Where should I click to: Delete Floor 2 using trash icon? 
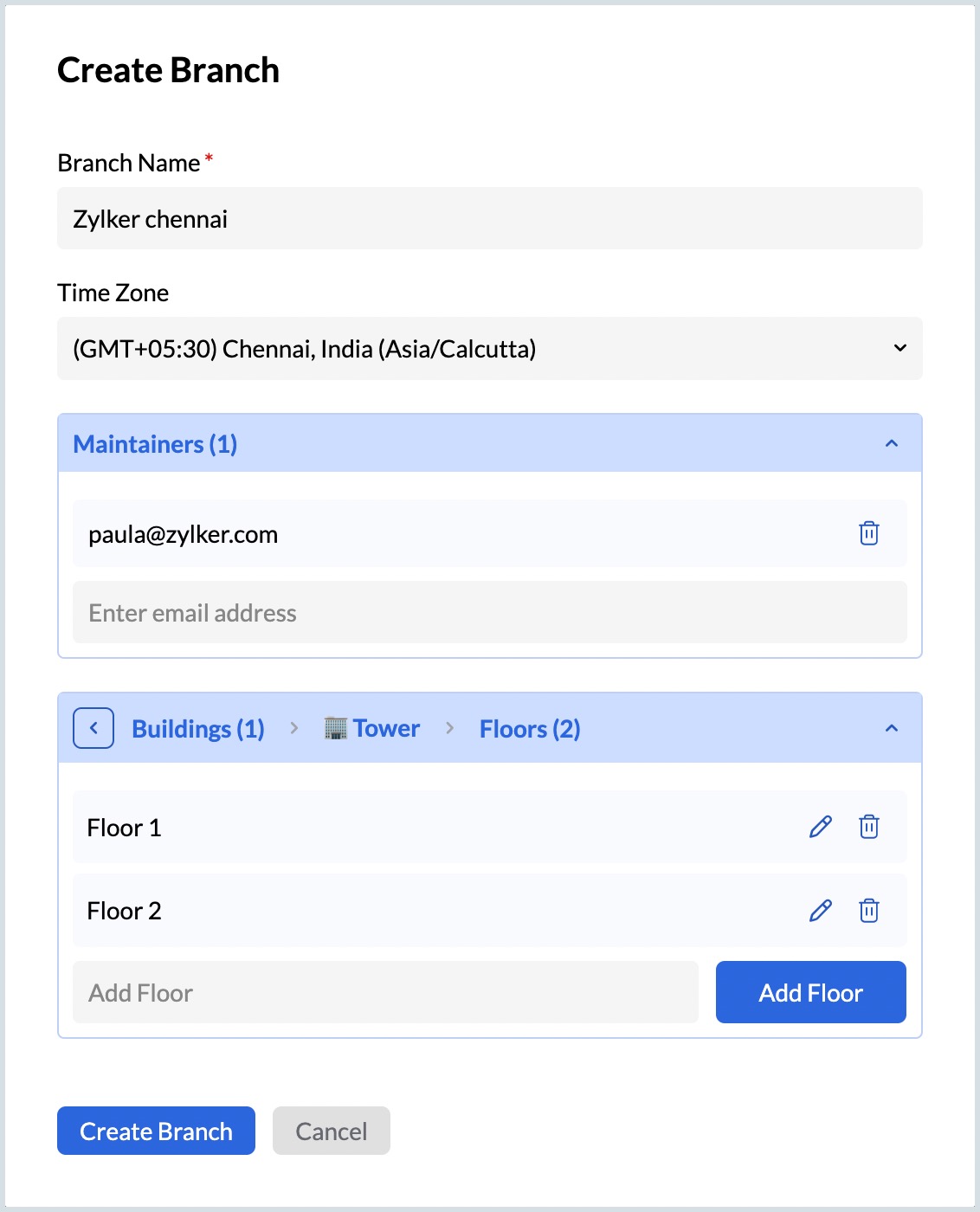(x=868, y=911)
